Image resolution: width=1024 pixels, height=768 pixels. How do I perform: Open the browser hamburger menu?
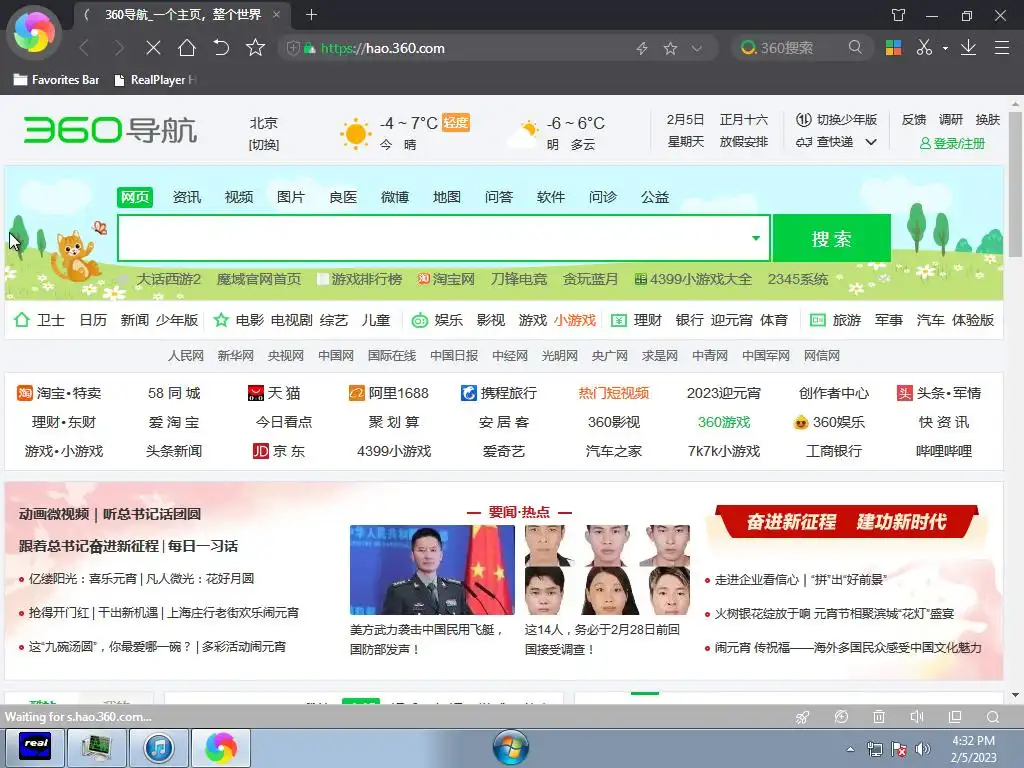click(1001, 48)
